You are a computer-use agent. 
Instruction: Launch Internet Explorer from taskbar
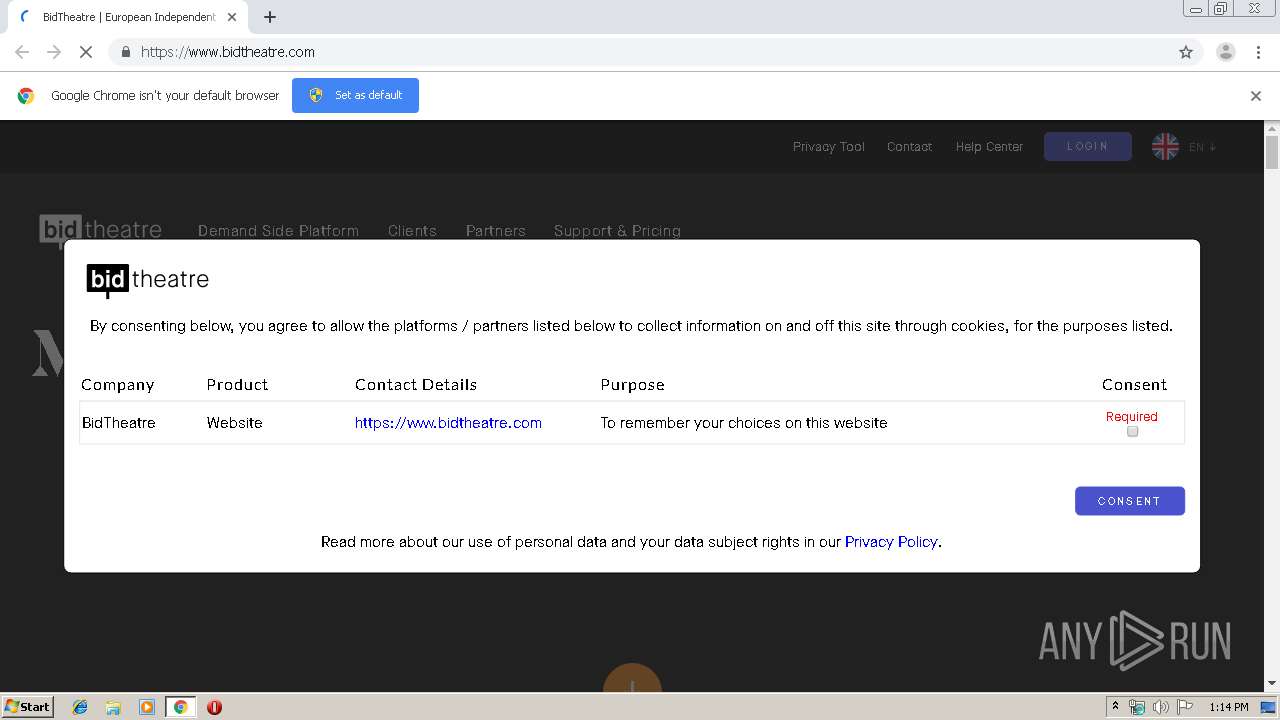80,707
